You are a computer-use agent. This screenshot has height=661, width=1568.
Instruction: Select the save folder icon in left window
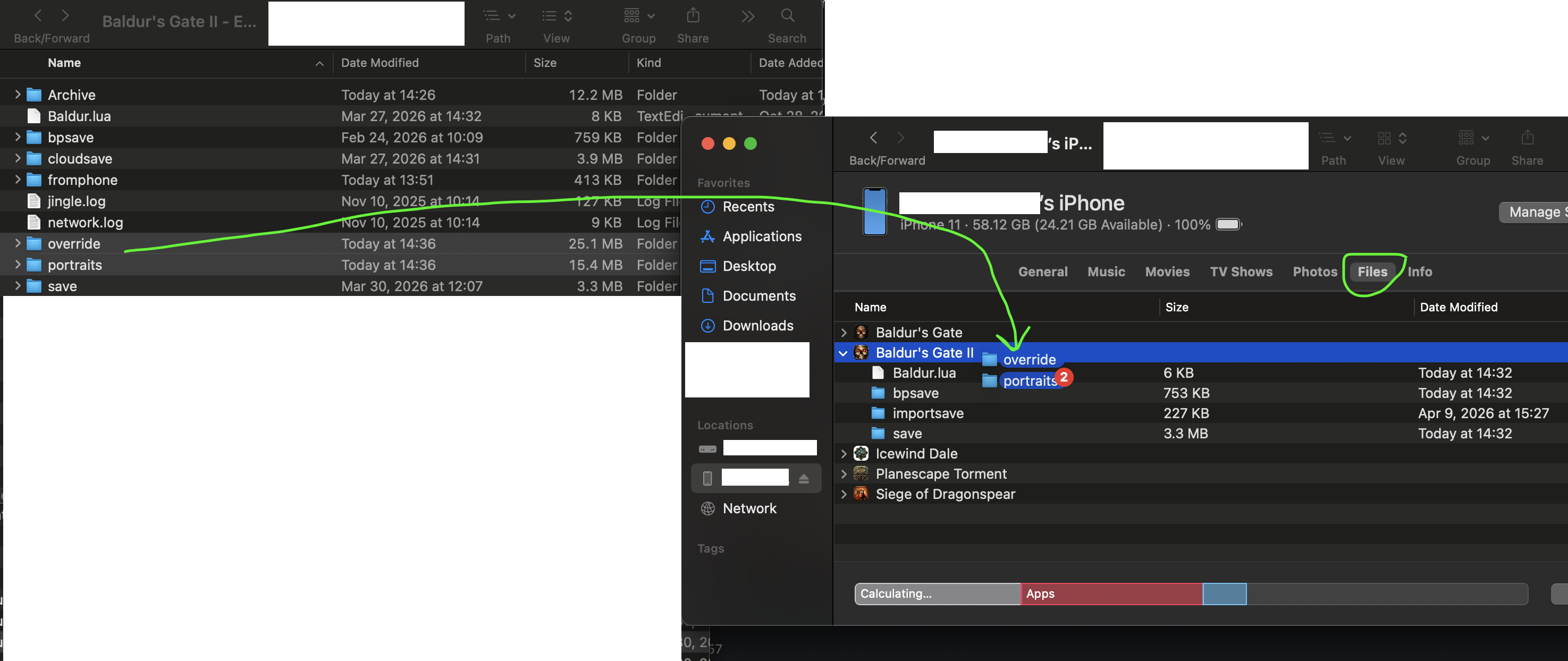point(34,287)
